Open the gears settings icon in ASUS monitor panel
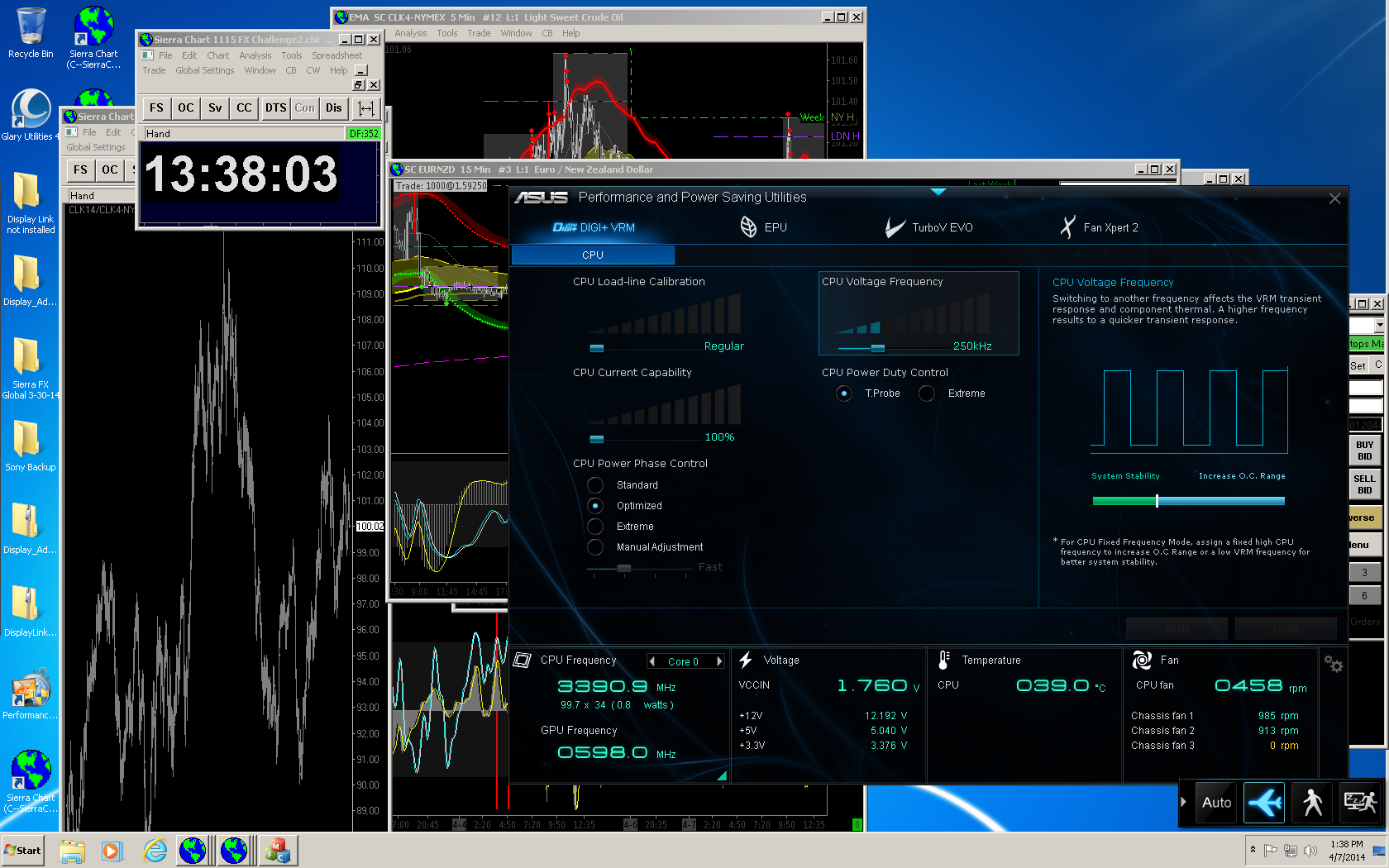Viewport: 1389px width, 868px height. (1333, 664)
